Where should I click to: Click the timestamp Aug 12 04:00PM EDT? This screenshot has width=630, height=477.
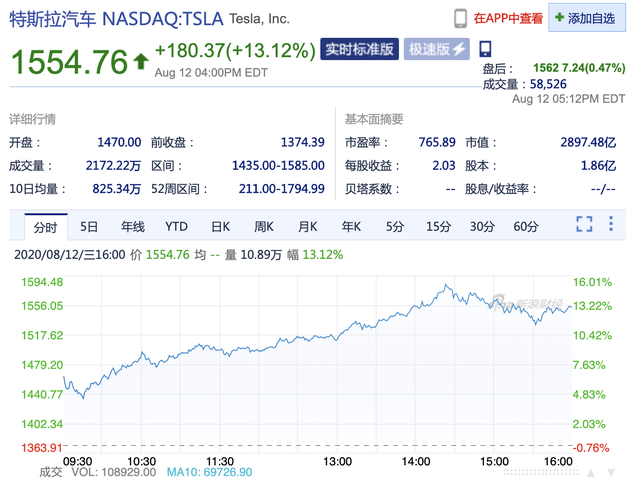[211, 73]
